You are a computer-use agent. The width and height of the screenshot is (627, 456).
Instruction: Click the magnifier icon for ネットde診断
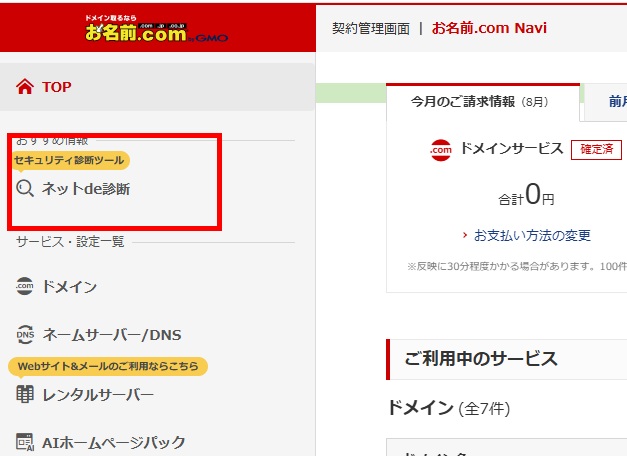coord(25,188)
